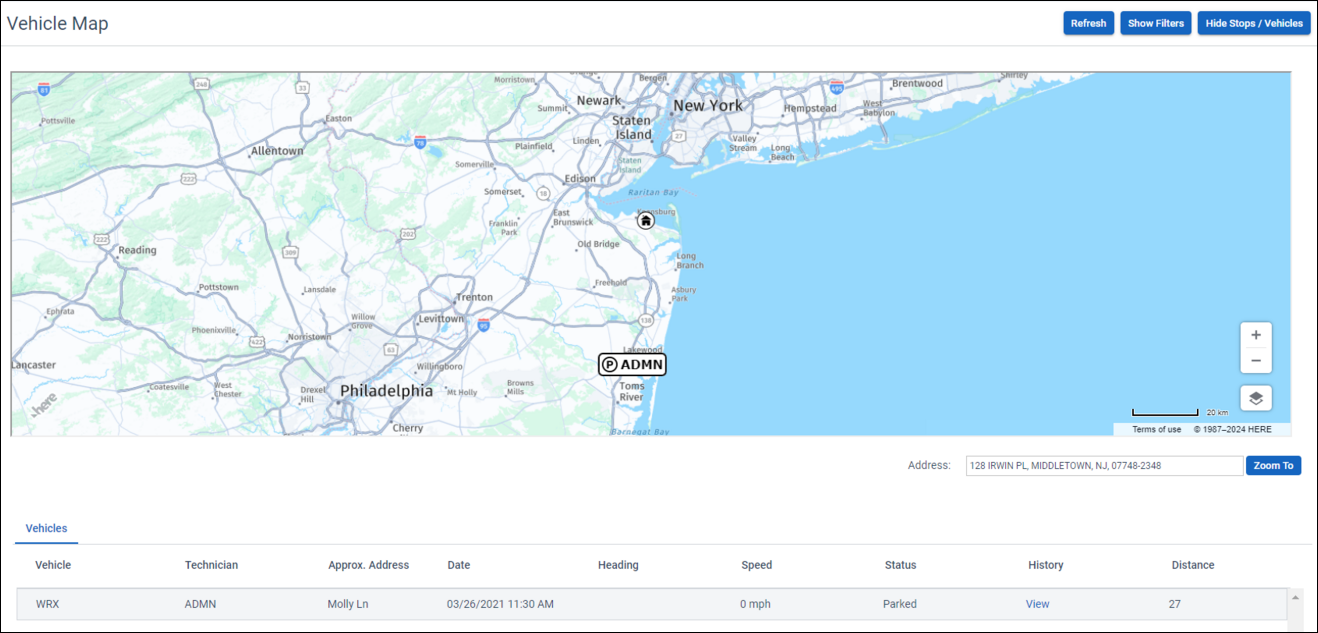Screen dimensions: 1318x633
Task: Open the map layers selector icon
Action: [1256, 397]
